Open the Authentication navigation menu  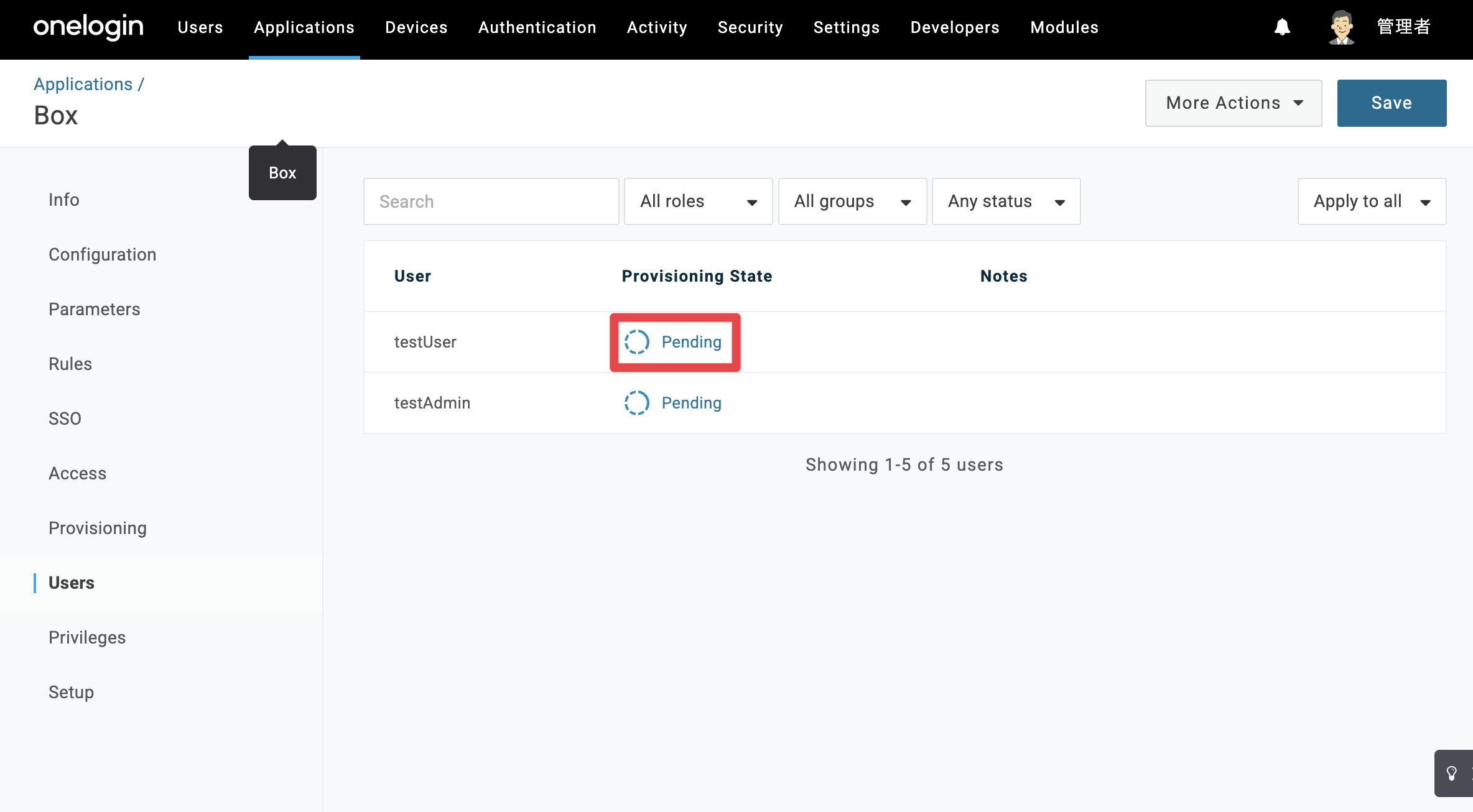[x=537, y=27]
